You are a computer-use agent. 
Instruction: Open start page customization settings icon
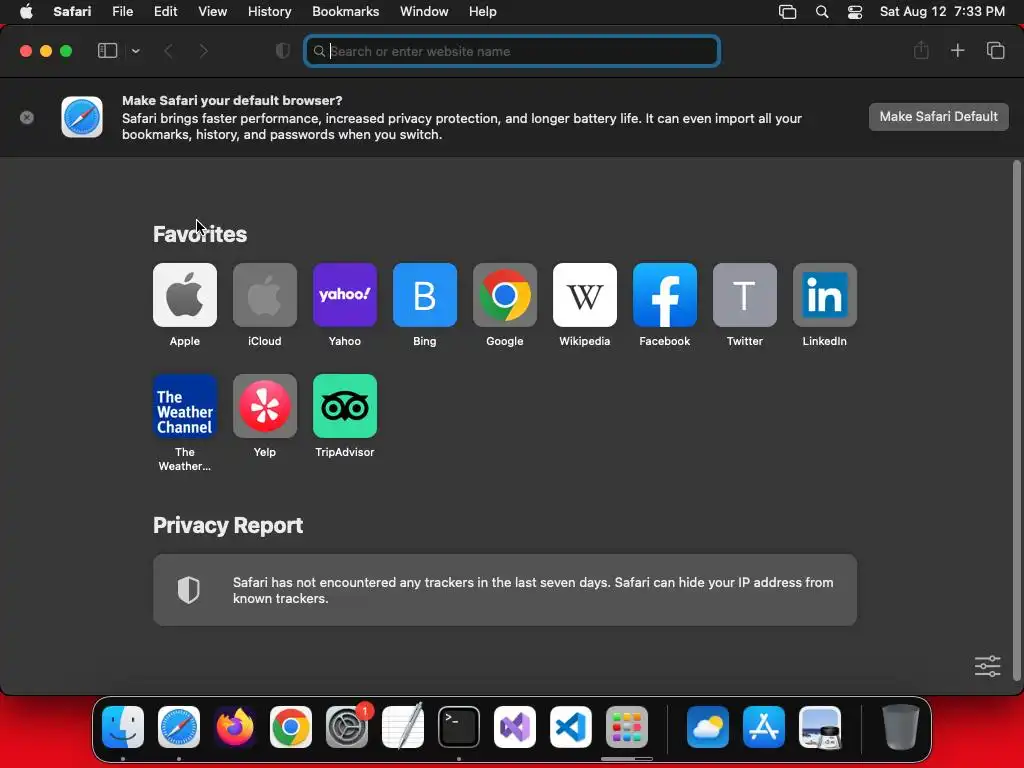(987, 666)
